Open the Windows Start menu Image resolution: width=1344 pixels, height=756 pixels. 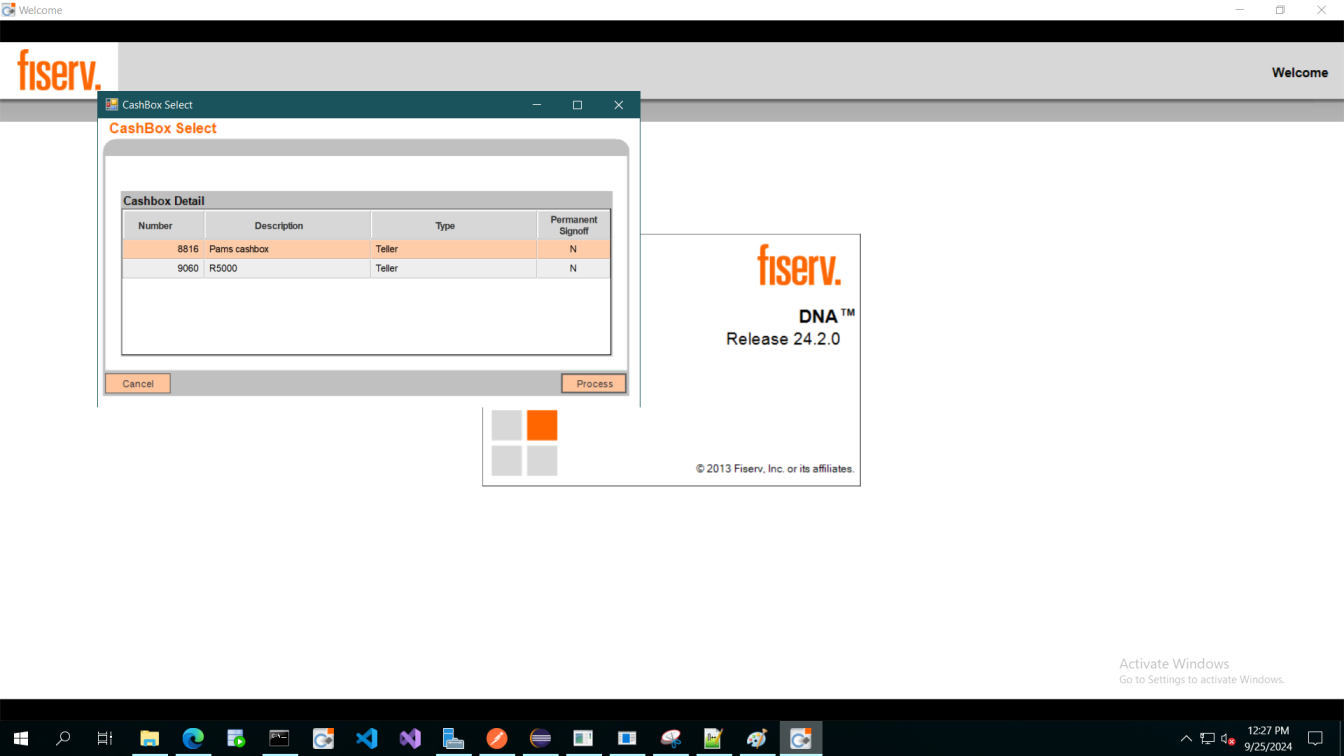(20, 739)
